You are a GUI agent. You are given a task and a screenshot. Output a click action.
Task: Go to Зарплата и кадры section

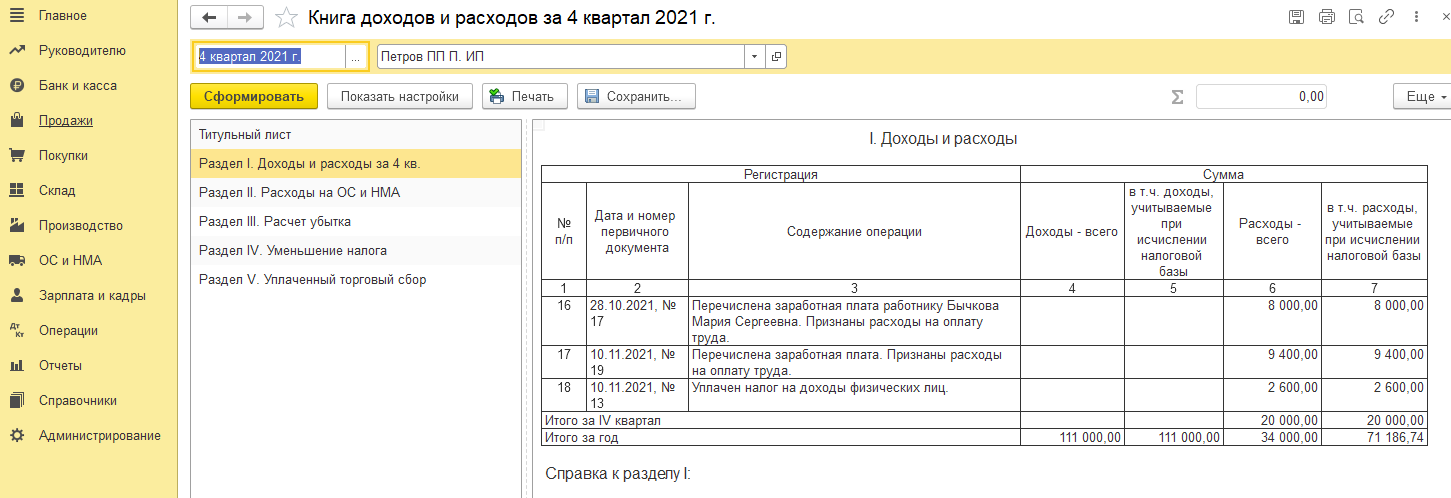92,296
